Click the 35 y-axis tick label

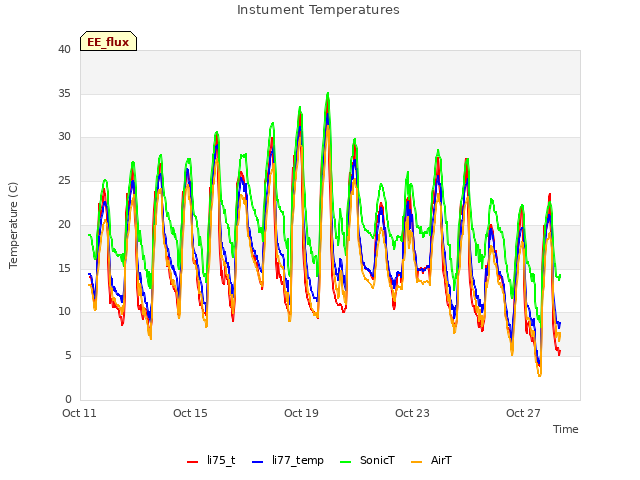(64, 93)
